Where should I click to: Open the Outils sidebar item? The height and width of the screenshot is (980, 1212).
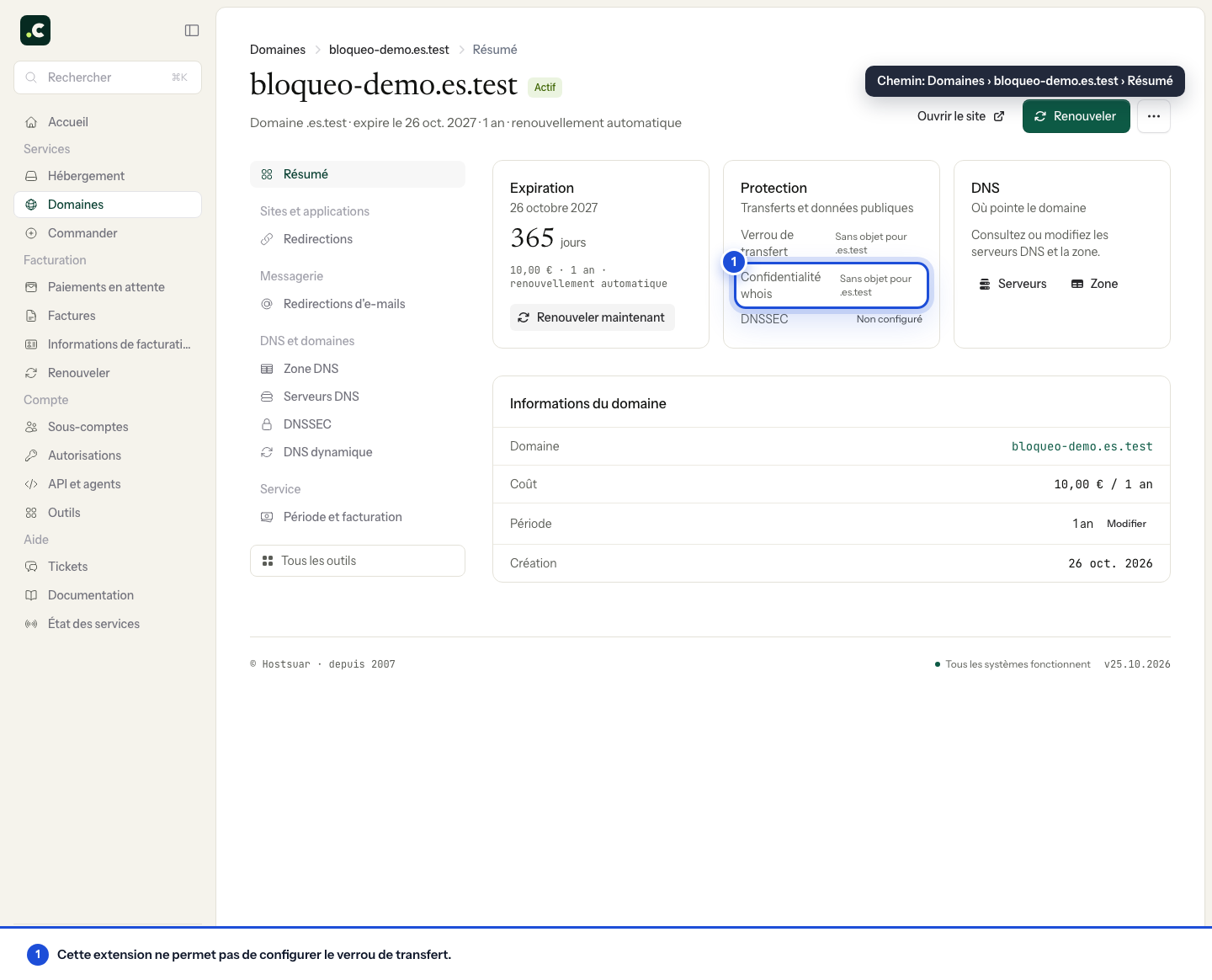click(x=108, y=513)
